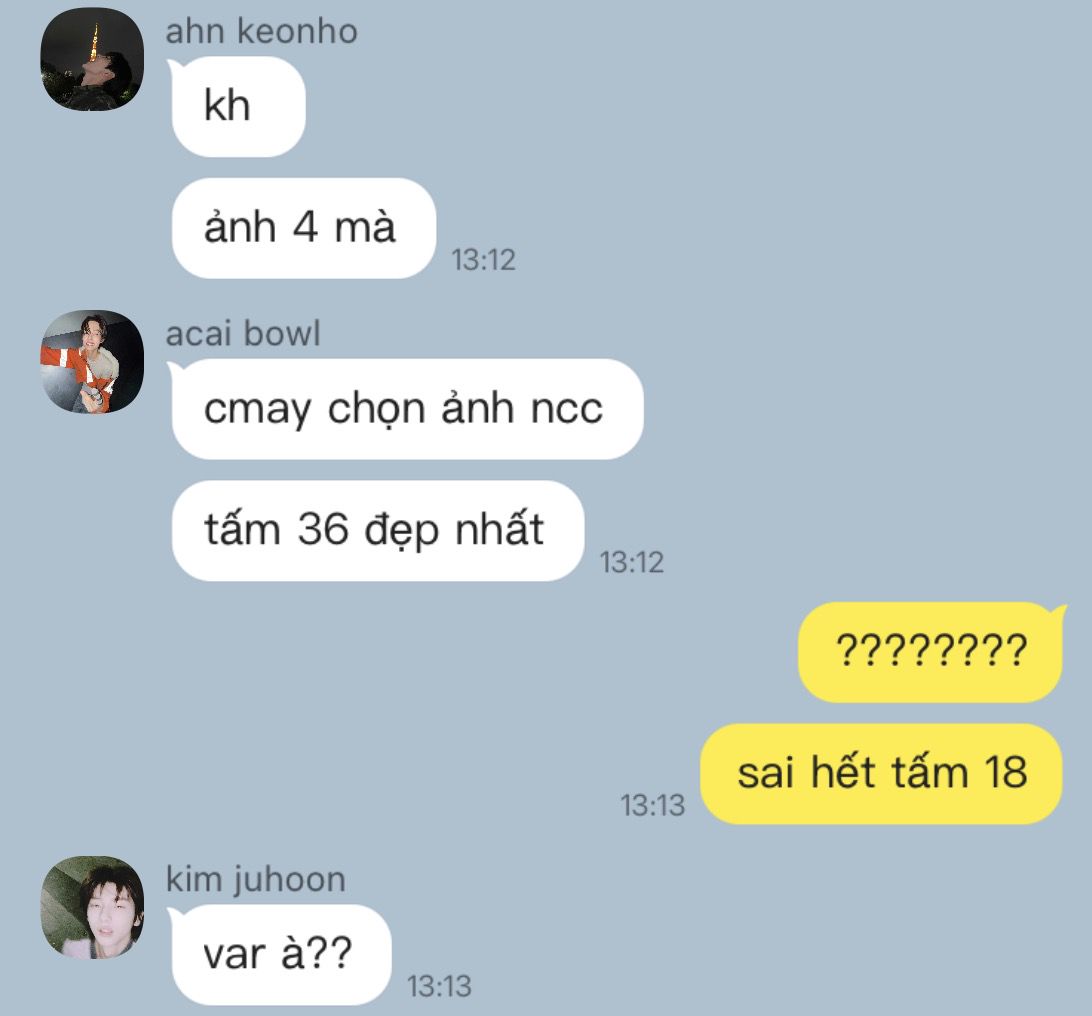Click the sender name kim juhoon

pyautogui.click(x=256, y=880)
